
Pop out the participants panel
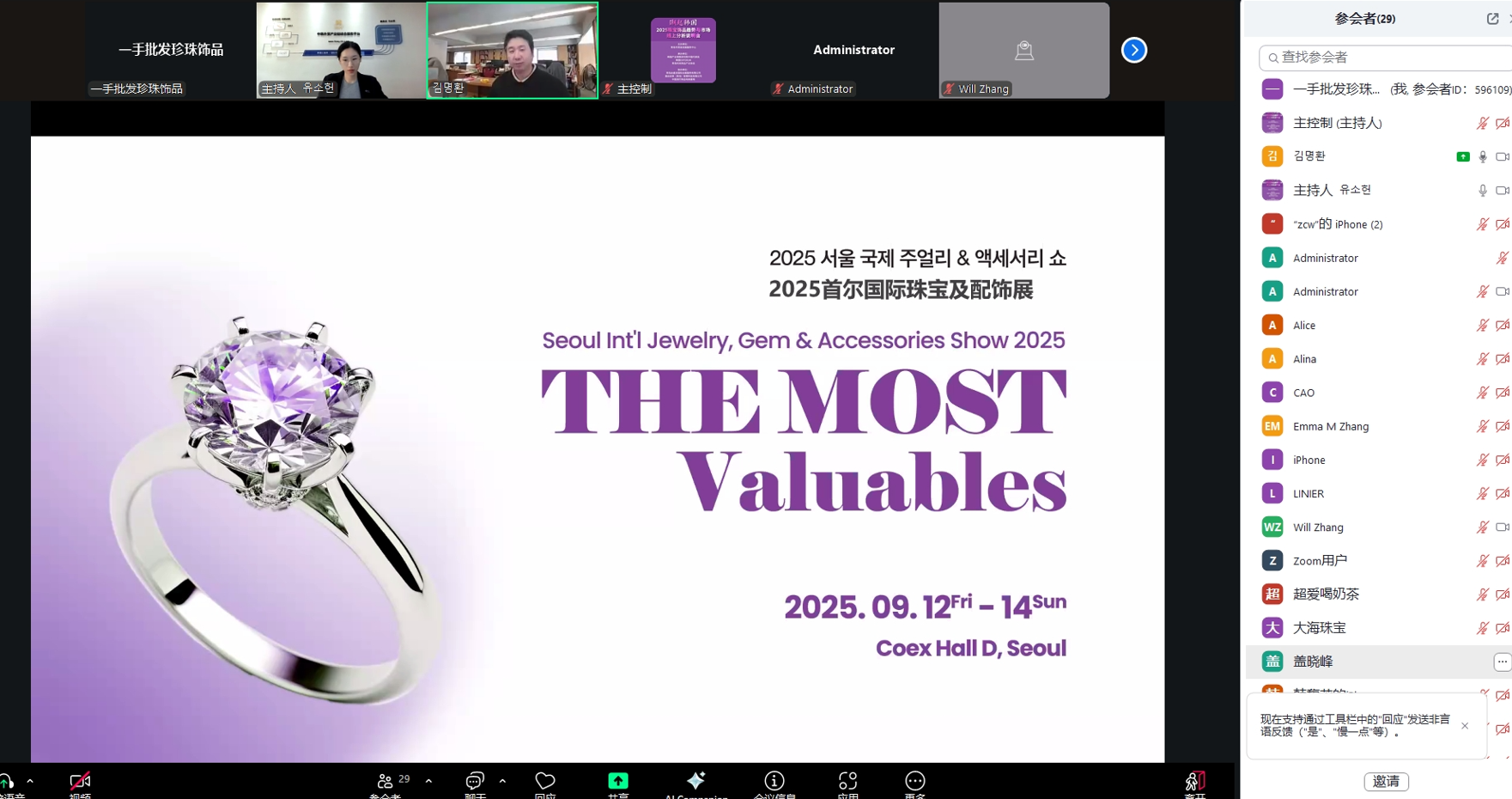click(1492, 19)
